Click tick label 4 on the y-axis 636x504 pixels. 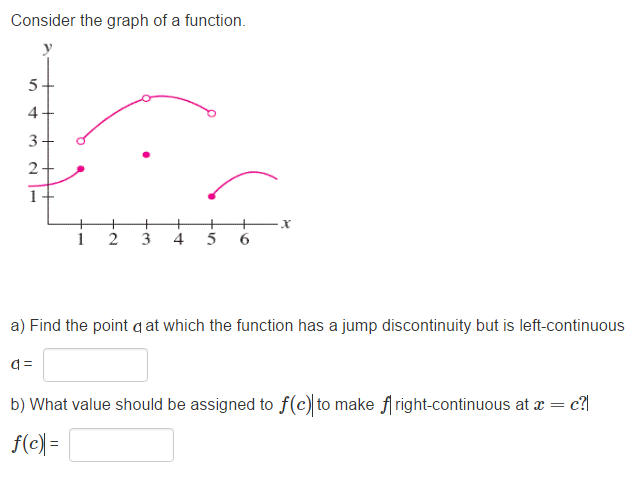32,113
